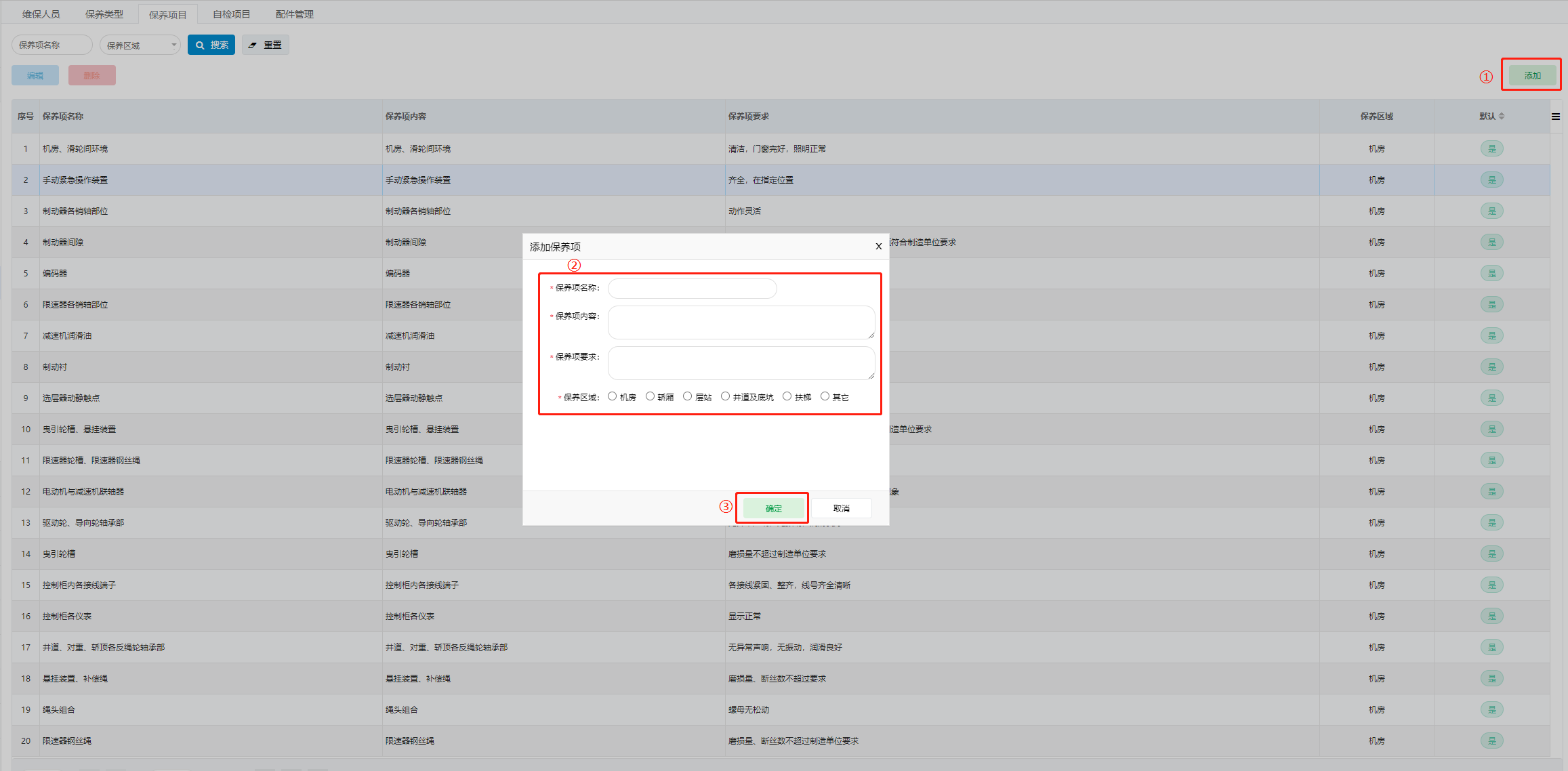The image size is (1568, 771).
Task: Click the 搜索 search button
Action: tap(211, 45)
